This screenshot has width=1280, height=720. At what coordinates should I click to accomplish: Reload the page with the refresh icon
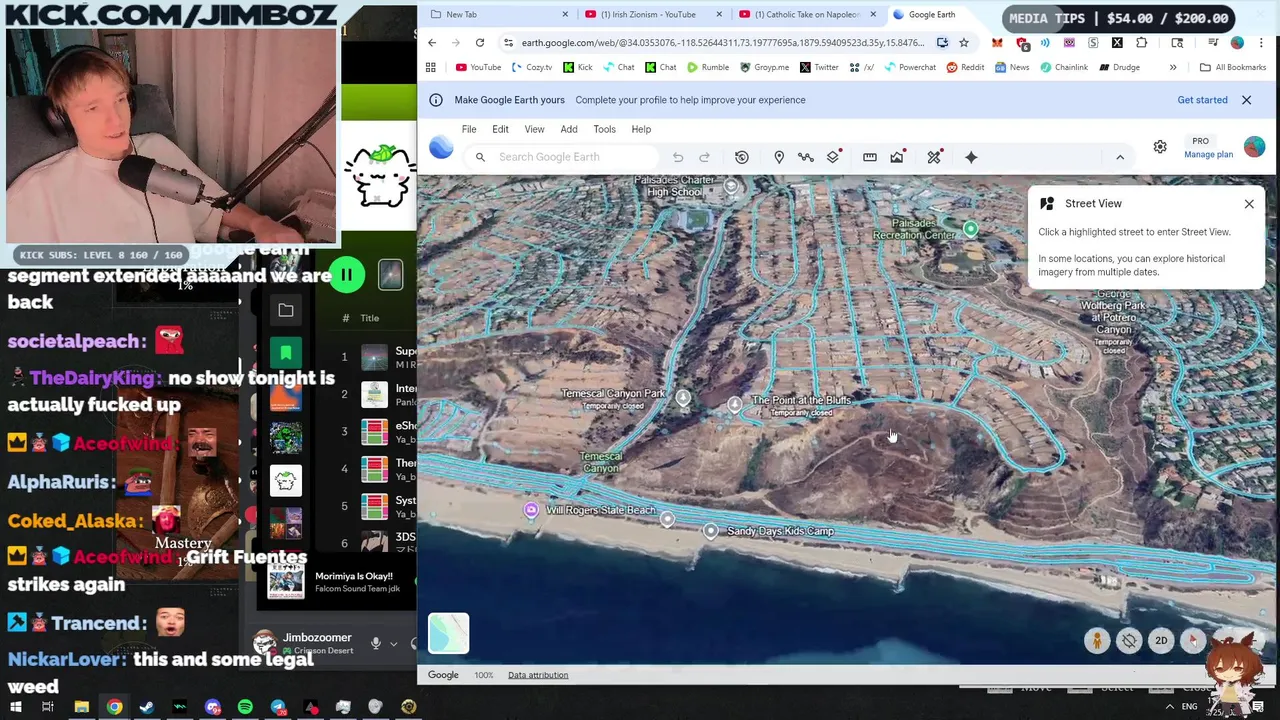[x=480, y=43]
